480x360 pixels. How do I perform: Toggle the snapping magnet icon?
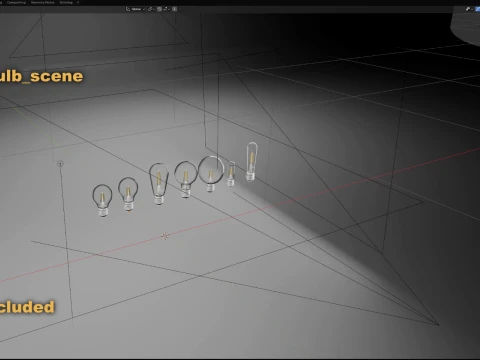tap(159, 9)
